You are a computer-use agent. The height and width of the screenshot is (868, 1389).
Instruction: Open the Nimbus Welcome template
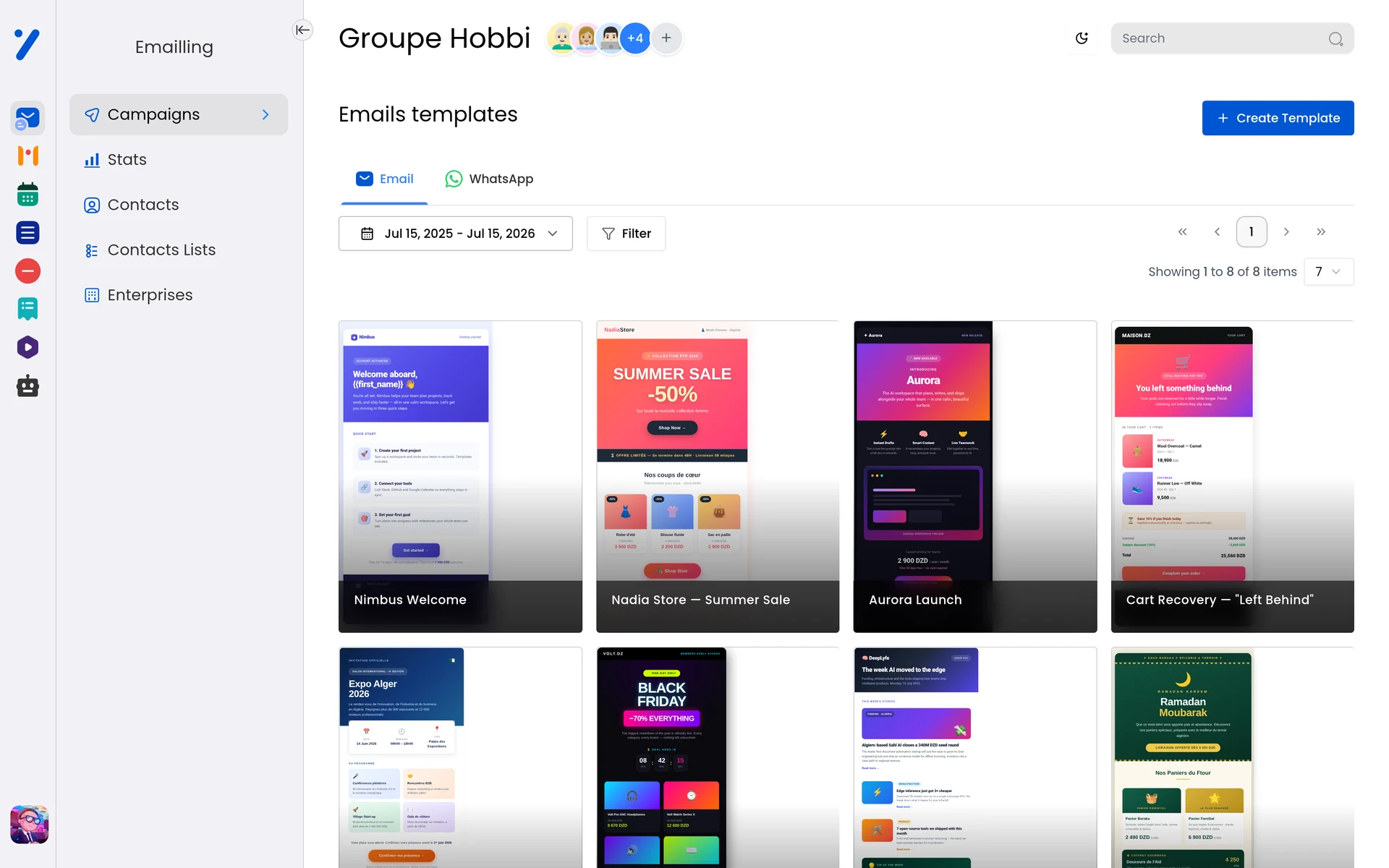[x=460, y=477]
